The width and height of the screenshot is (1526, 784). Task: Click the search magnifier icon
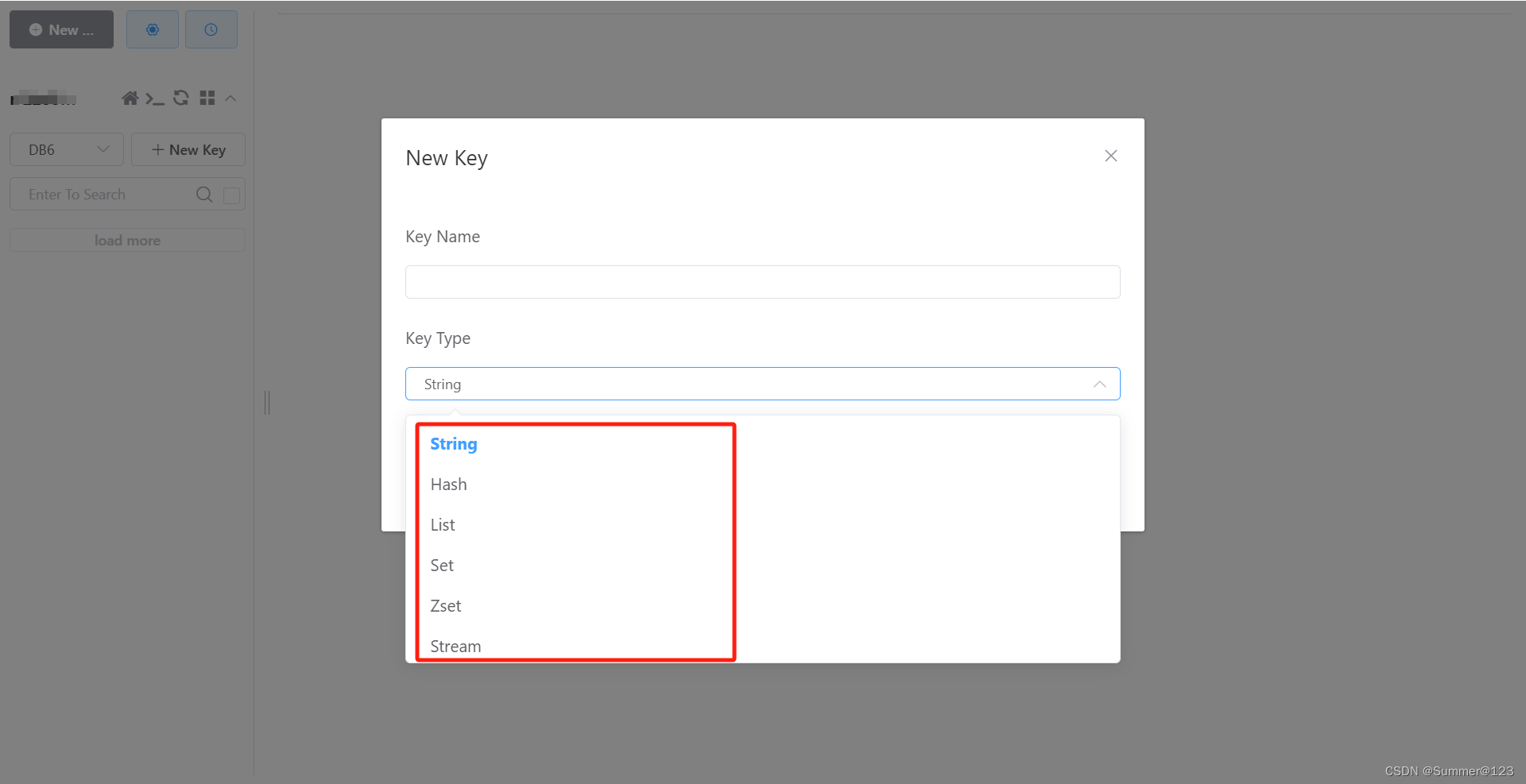point(204,195)
